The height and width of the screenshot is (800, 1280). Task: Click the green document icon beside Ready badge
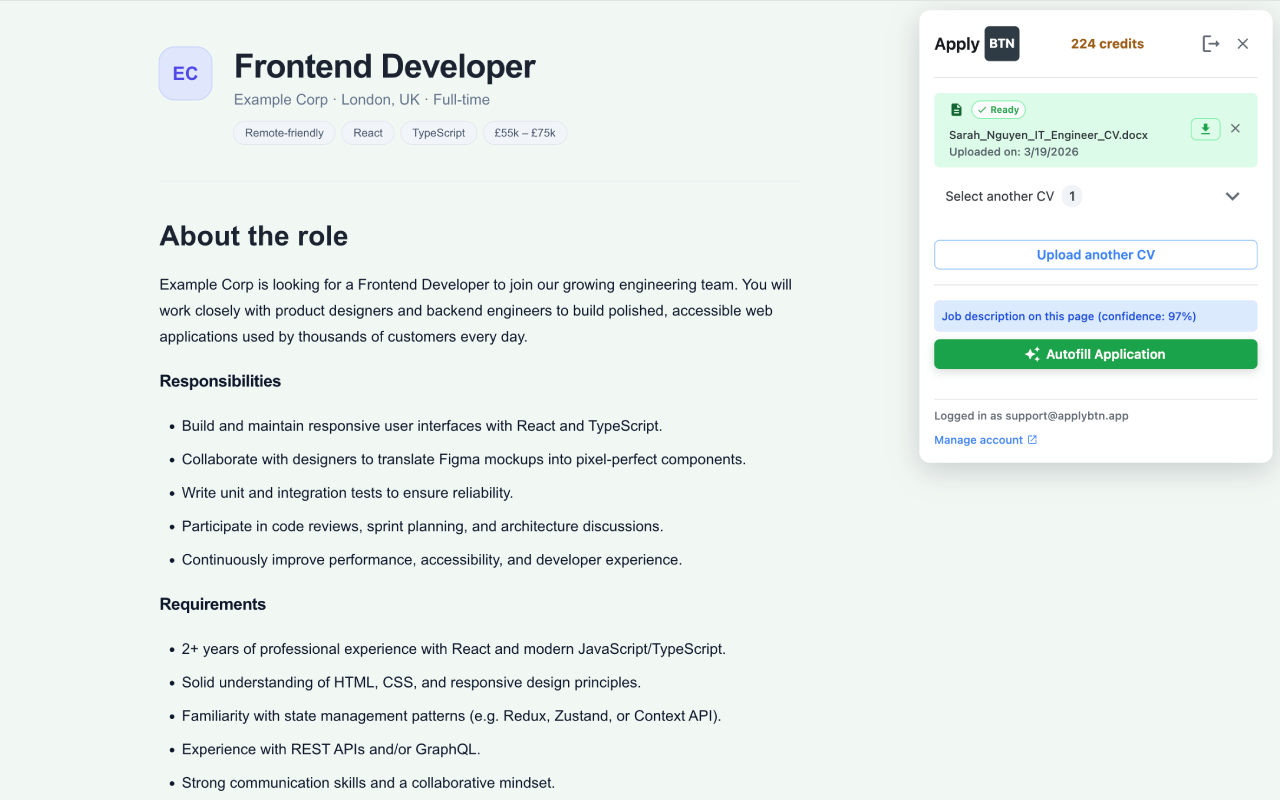(x=956, y=109)
